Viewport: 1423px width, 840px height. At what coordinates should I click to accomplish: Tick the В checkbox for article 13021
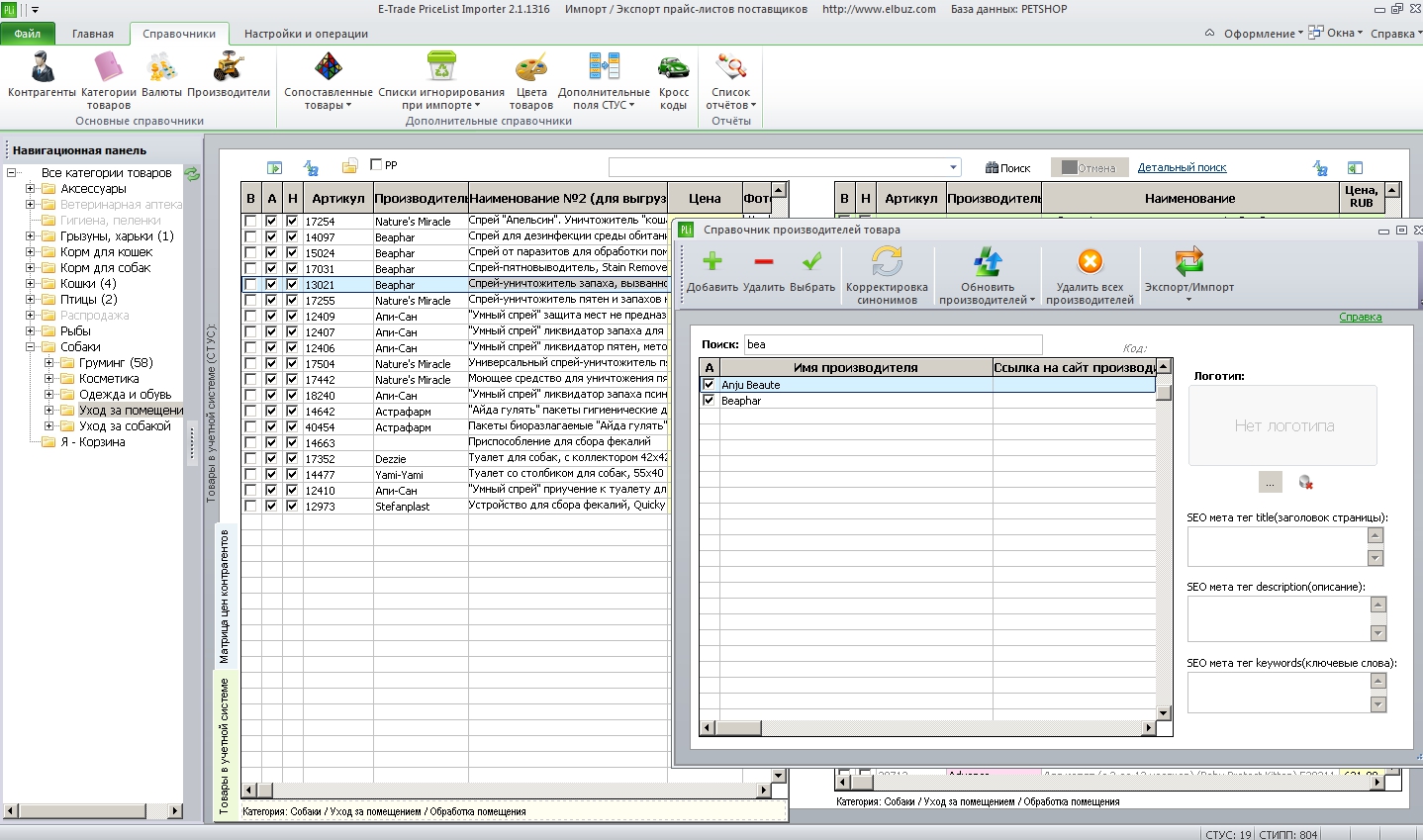(x=250, y=285)
